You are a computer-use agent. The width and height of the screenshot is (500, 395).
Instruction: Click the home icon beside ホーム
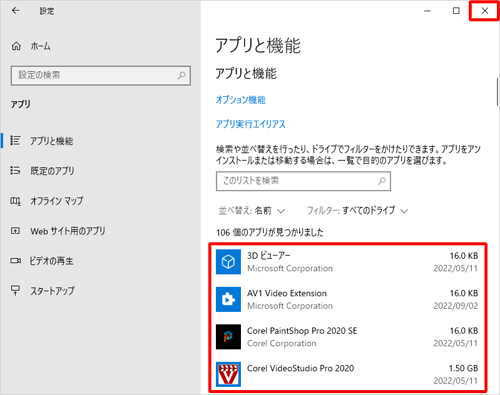coord(16,46)
